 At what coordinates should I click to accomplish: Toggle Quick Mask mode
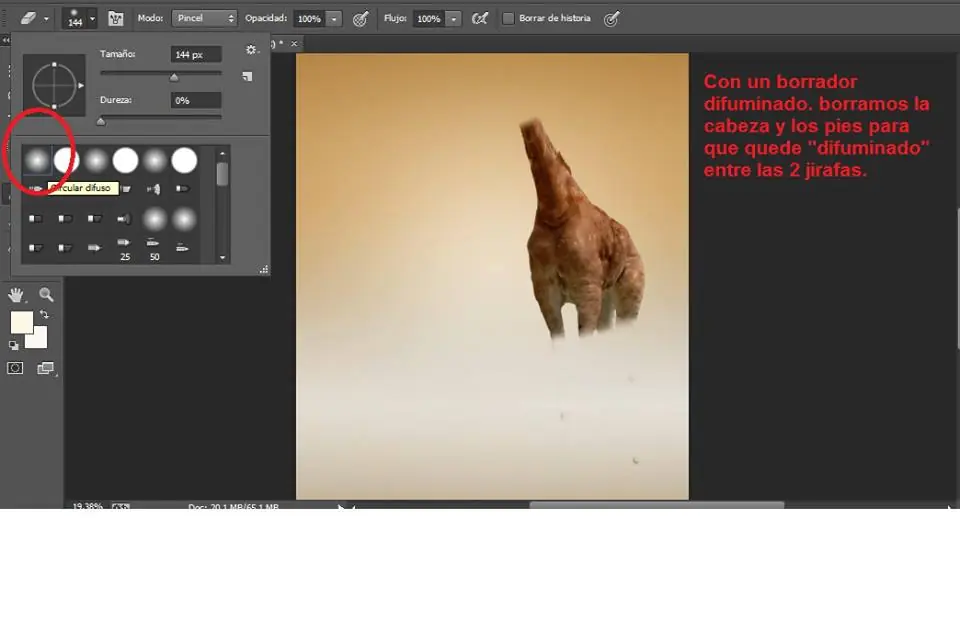[15, 368]
